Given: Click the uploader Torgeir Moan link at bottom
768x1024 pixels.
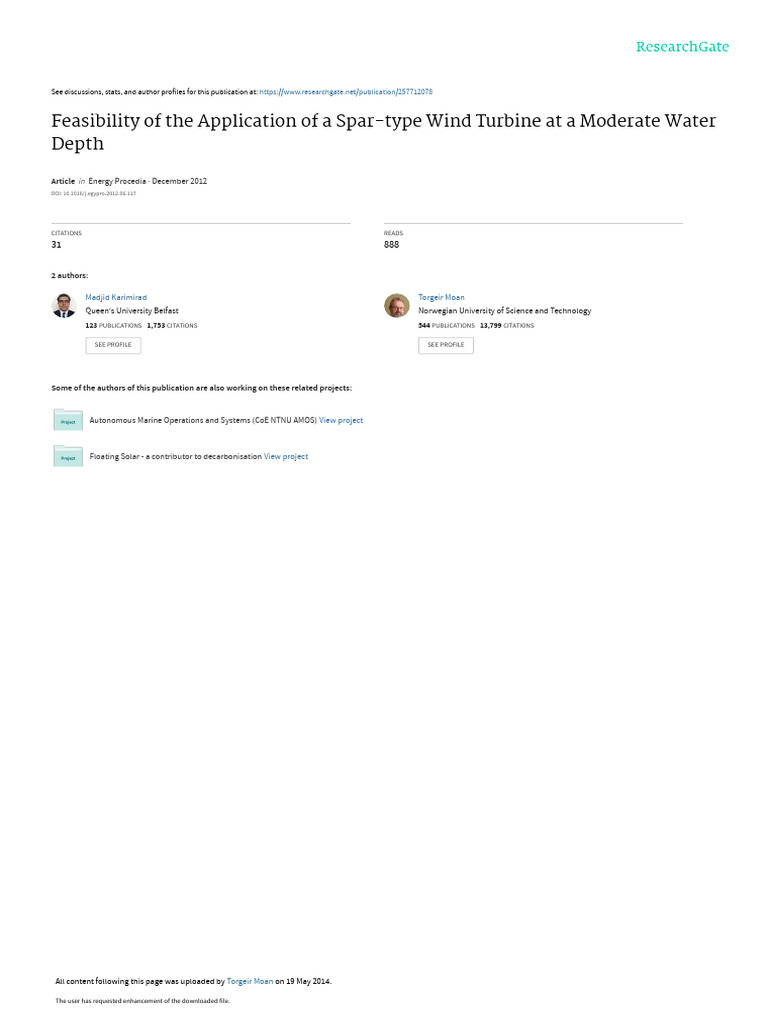Looking at the screenshot, I should point(250,981).
